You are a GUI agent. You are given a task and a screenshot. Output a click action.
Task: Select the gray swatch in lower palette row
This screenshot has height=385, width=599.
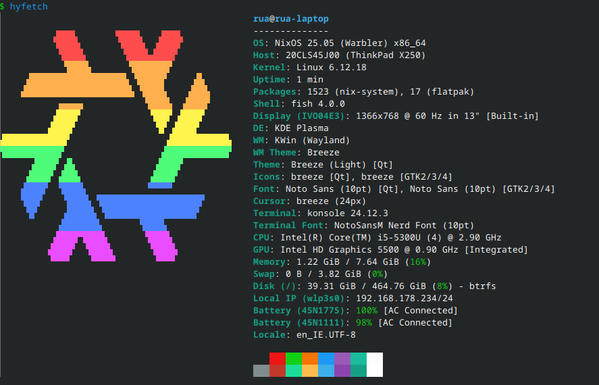(x=261, y=371)
